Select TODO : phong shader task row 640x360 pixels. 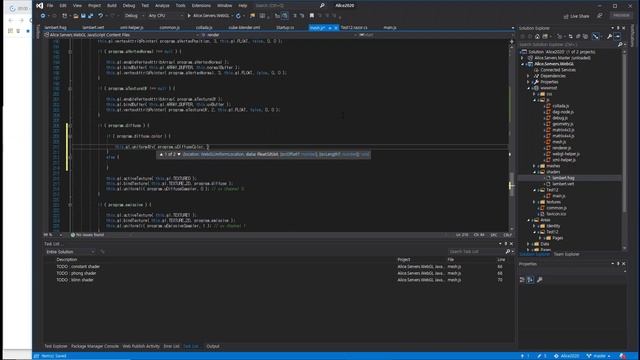pos(77,273)
